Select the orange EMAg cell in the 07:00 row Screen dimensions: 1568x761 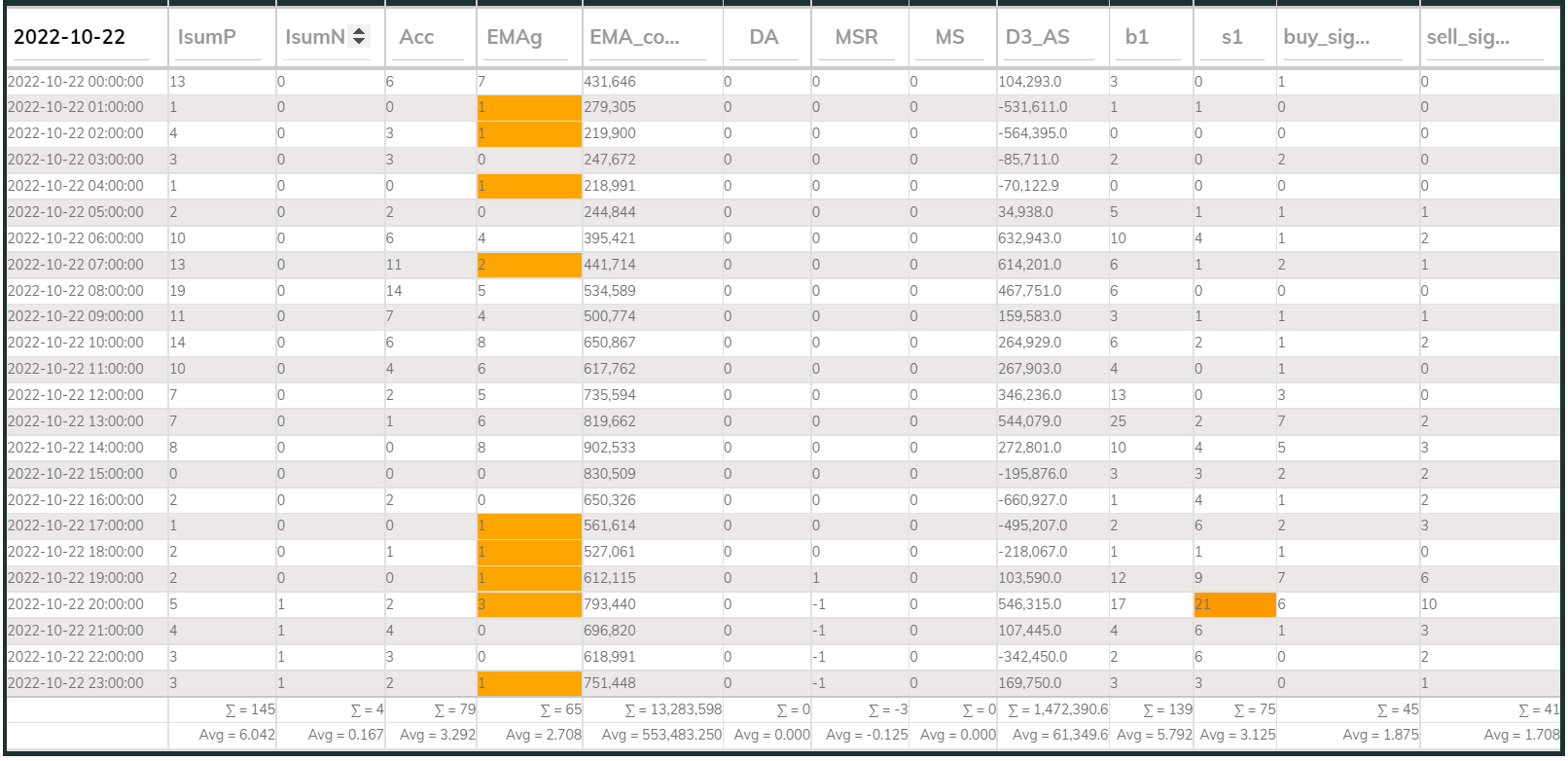[528, 265]
